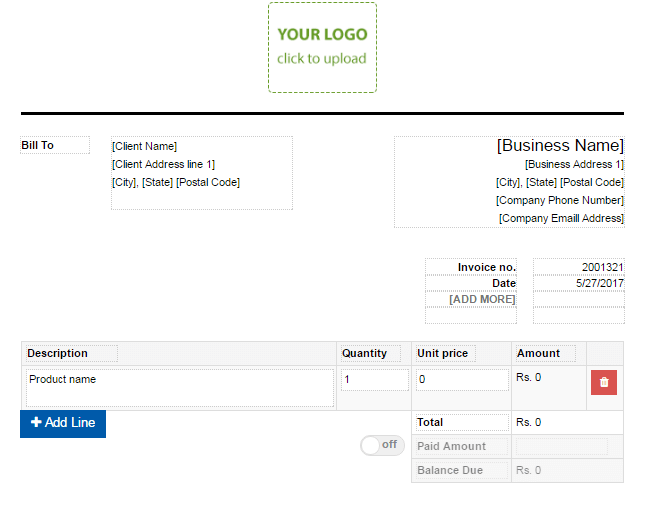Click the red trash delete line icon

pyautogui.click(x=604, y=382)
